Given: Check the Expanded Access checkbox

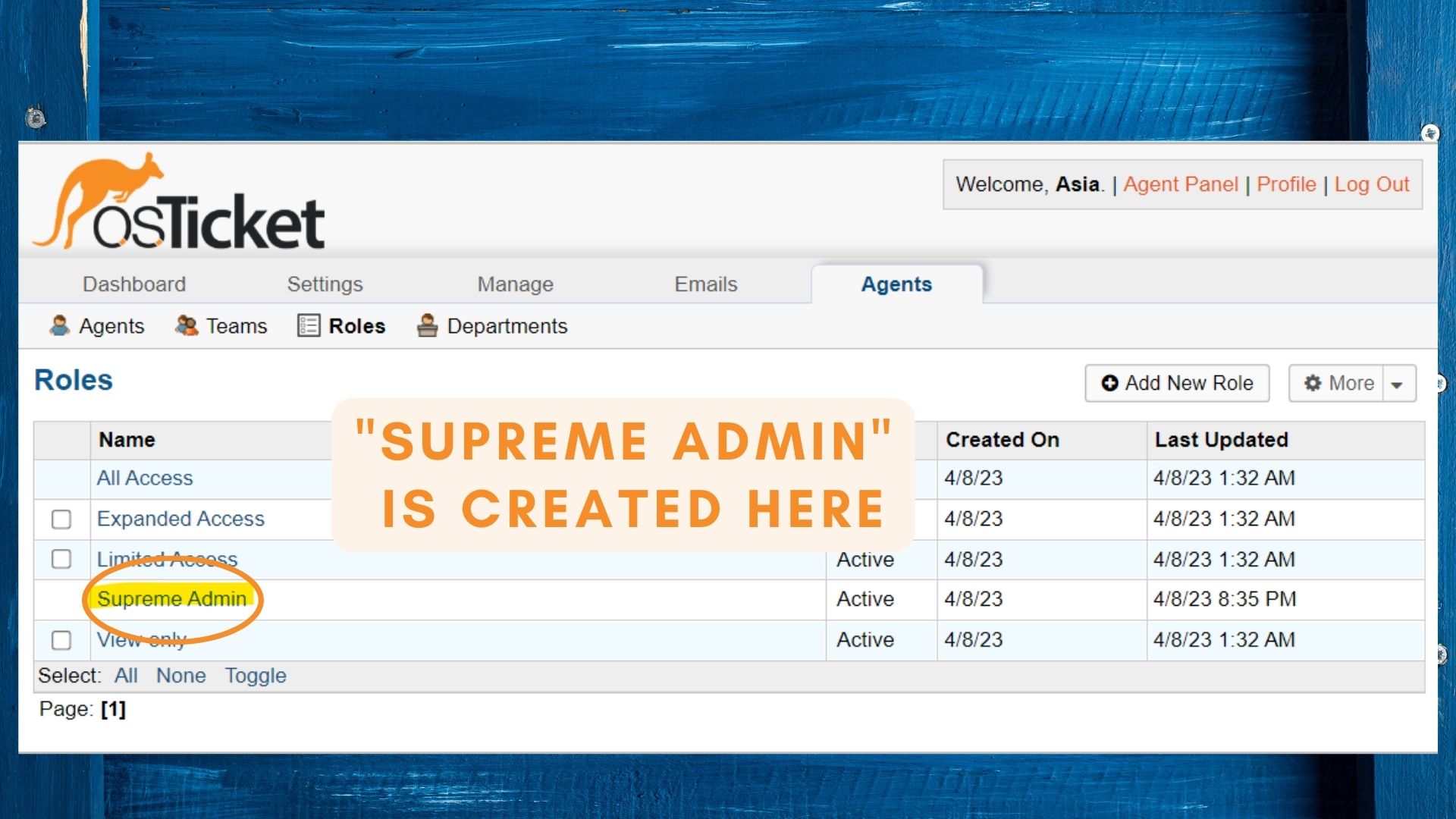Looking at the screenshot, I should (61, 519).
